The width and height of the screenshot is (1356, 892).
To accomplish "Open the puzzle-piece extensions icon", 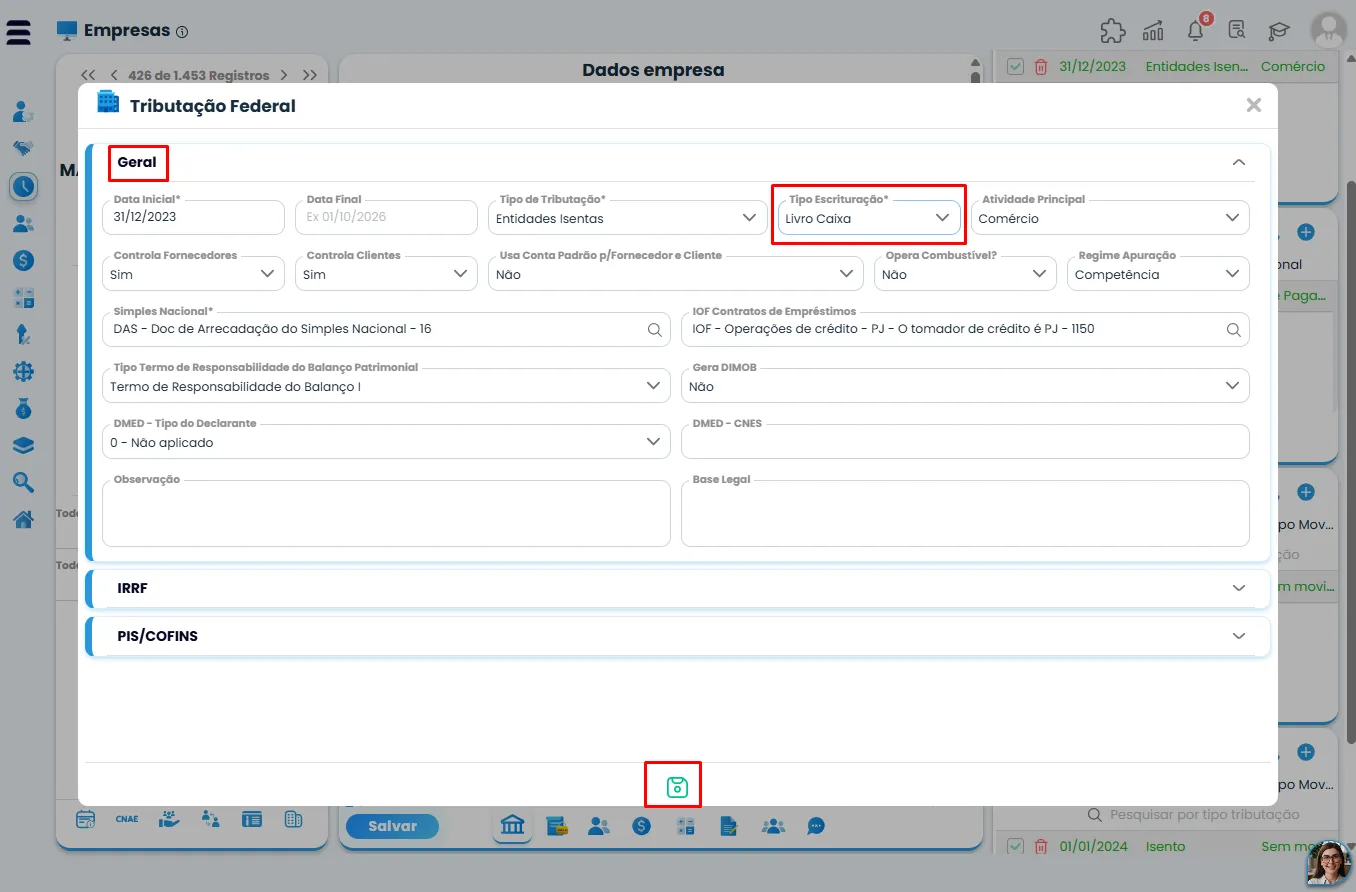I will pyautogui.click(x=1112, y=31).
